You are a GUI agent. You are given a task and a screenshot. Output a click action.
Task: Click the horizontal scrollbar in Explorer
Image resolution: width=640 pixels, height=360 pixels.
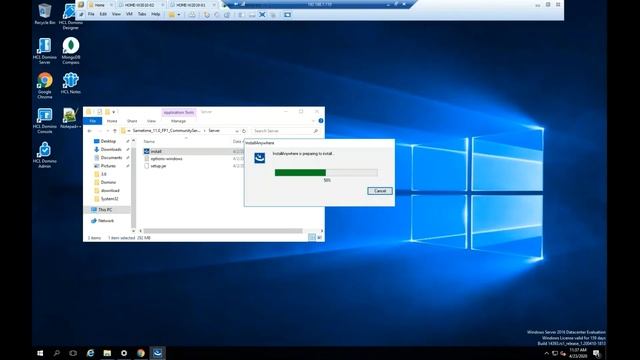click(x=223, y=231)
